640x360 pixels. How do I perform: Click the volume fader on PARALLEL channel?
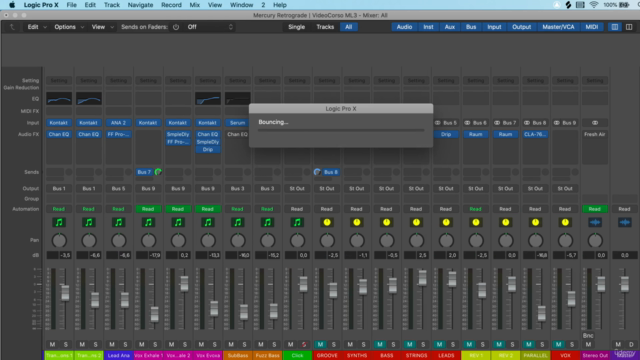click(x=542, y=313)
